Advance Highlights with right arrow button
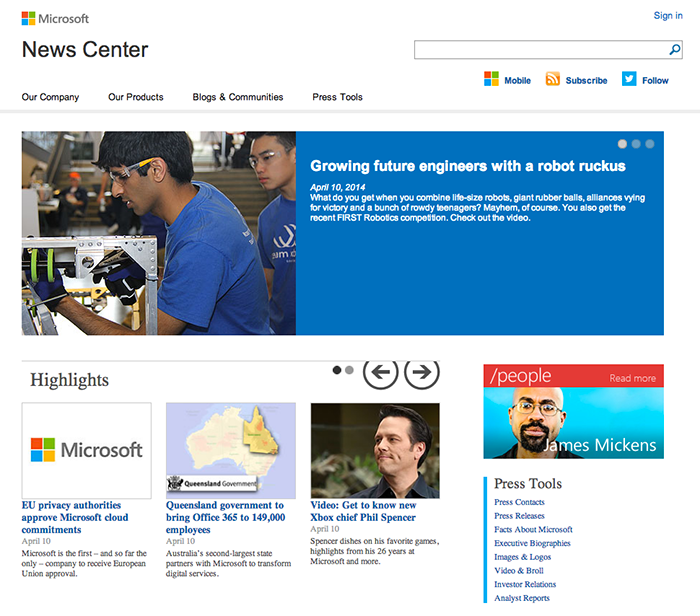Screen dimensions: 700x616 [421, 372]
